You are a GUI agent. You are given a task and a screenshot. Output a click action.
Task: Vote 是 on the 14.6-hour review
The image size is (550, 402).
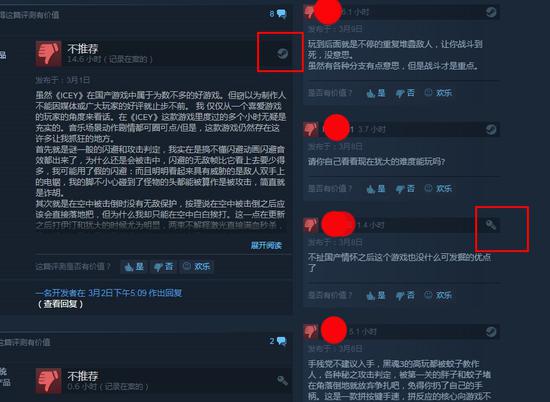click(x=134, y=267)
